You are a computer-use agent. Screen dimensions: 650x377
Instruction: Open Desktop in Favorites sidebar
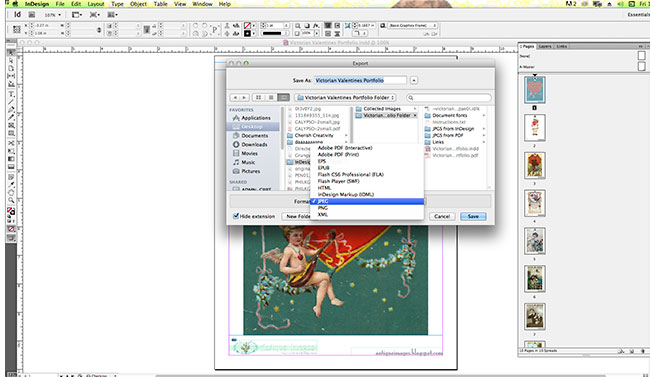click(x=252, y=126)
